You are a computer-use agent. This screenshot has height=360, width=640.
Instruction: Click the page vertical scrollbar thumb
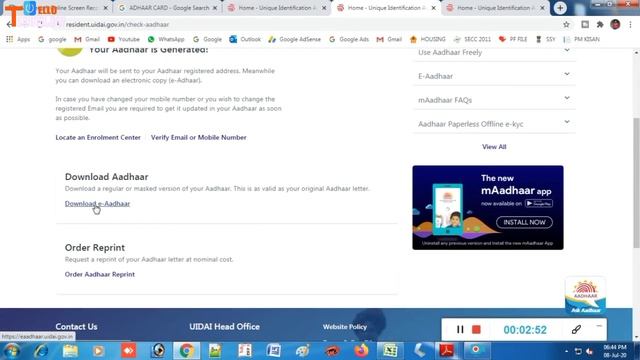(636, 182)
